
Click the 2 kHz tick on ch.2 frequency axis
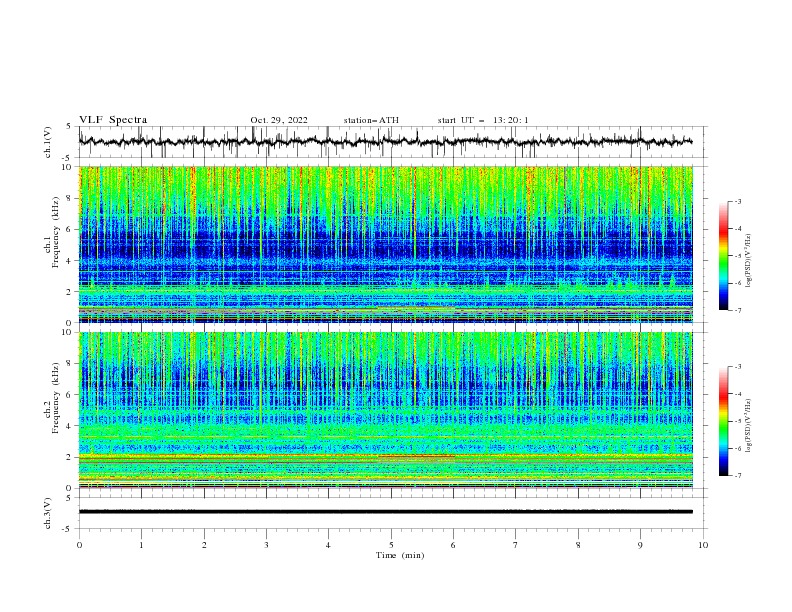coord(70,457)
